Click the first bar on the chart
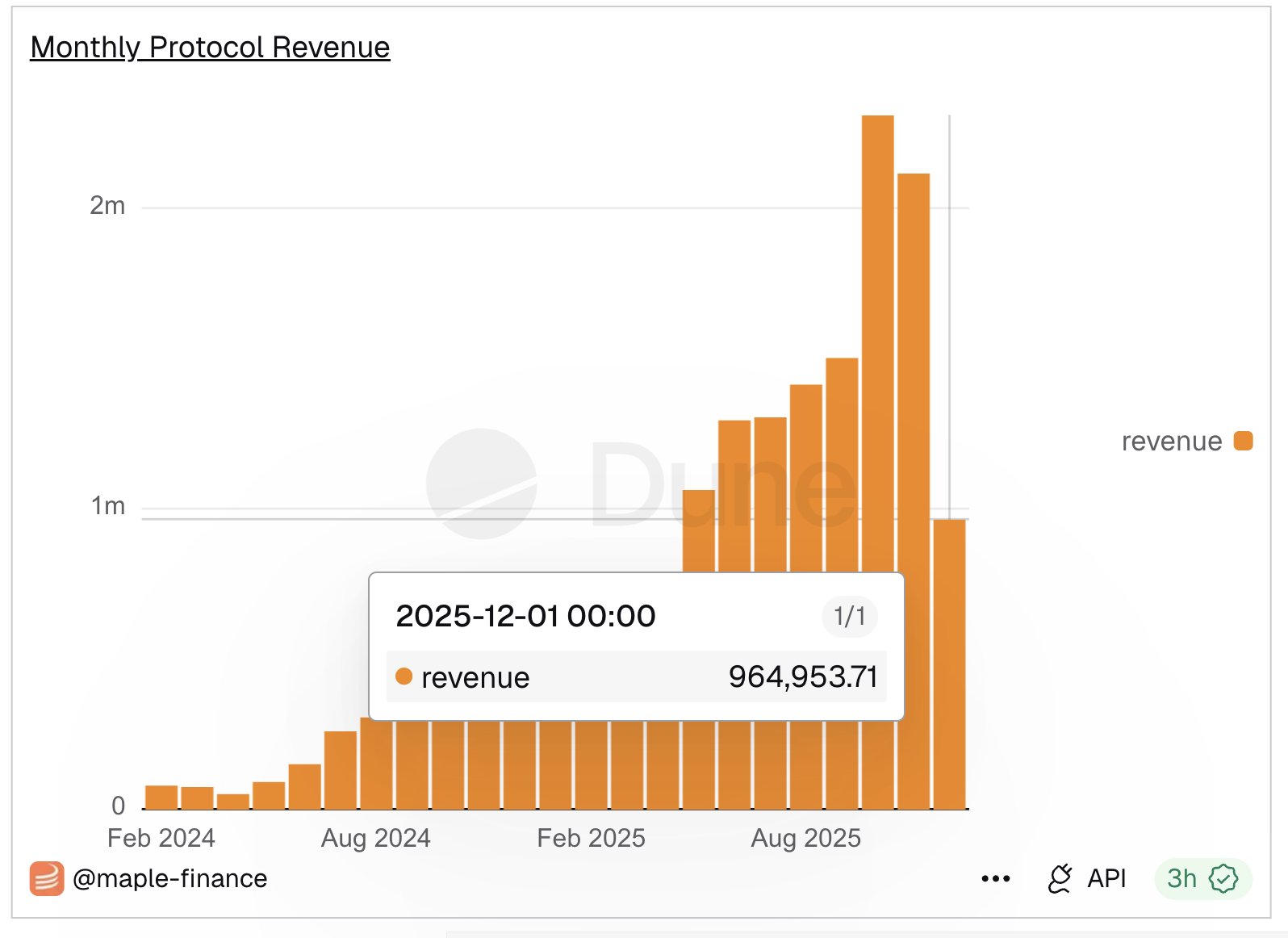Viewport: 1288px width, 938px height. pos(161,797)
